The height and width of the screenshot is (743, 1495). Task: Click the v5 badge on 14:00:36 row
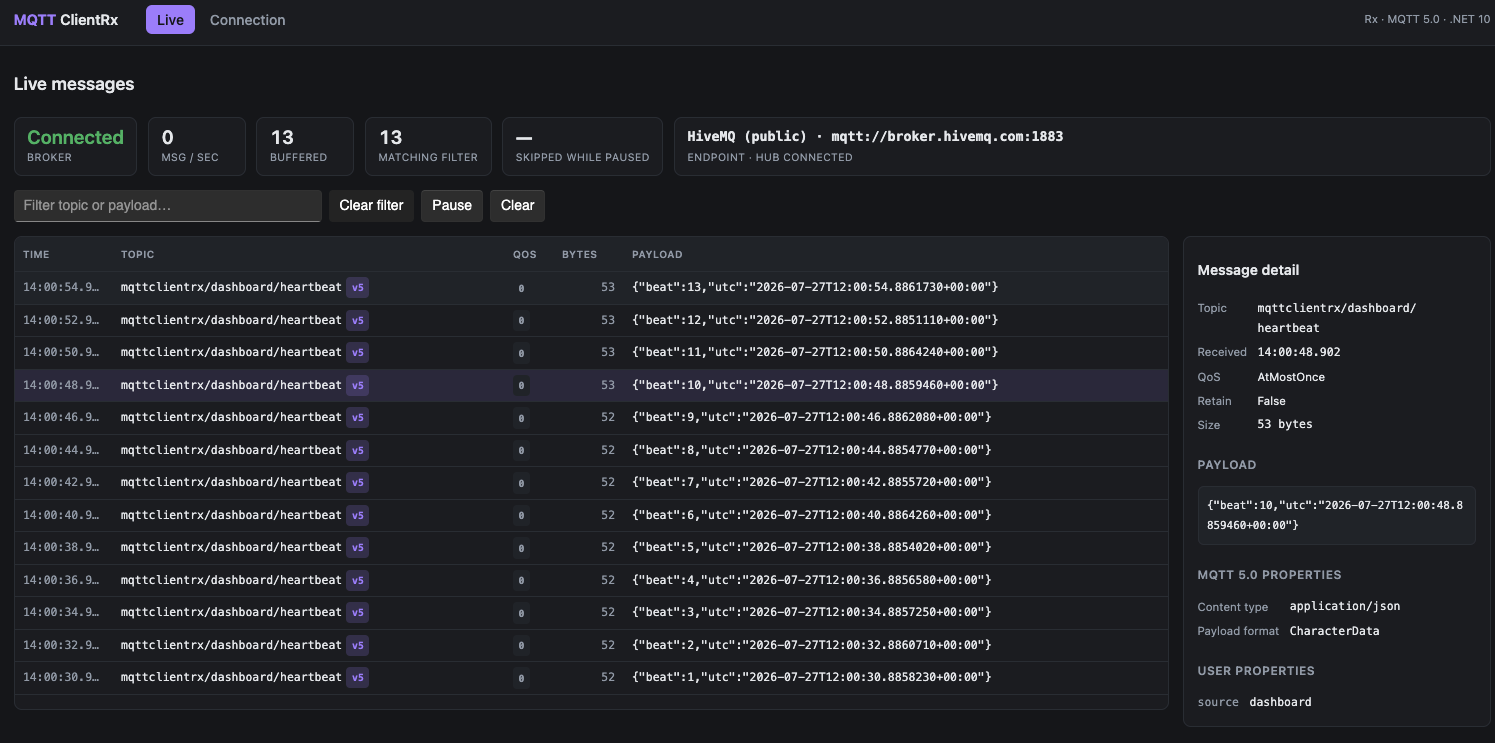pyautogui.click(x=358, y=580)
